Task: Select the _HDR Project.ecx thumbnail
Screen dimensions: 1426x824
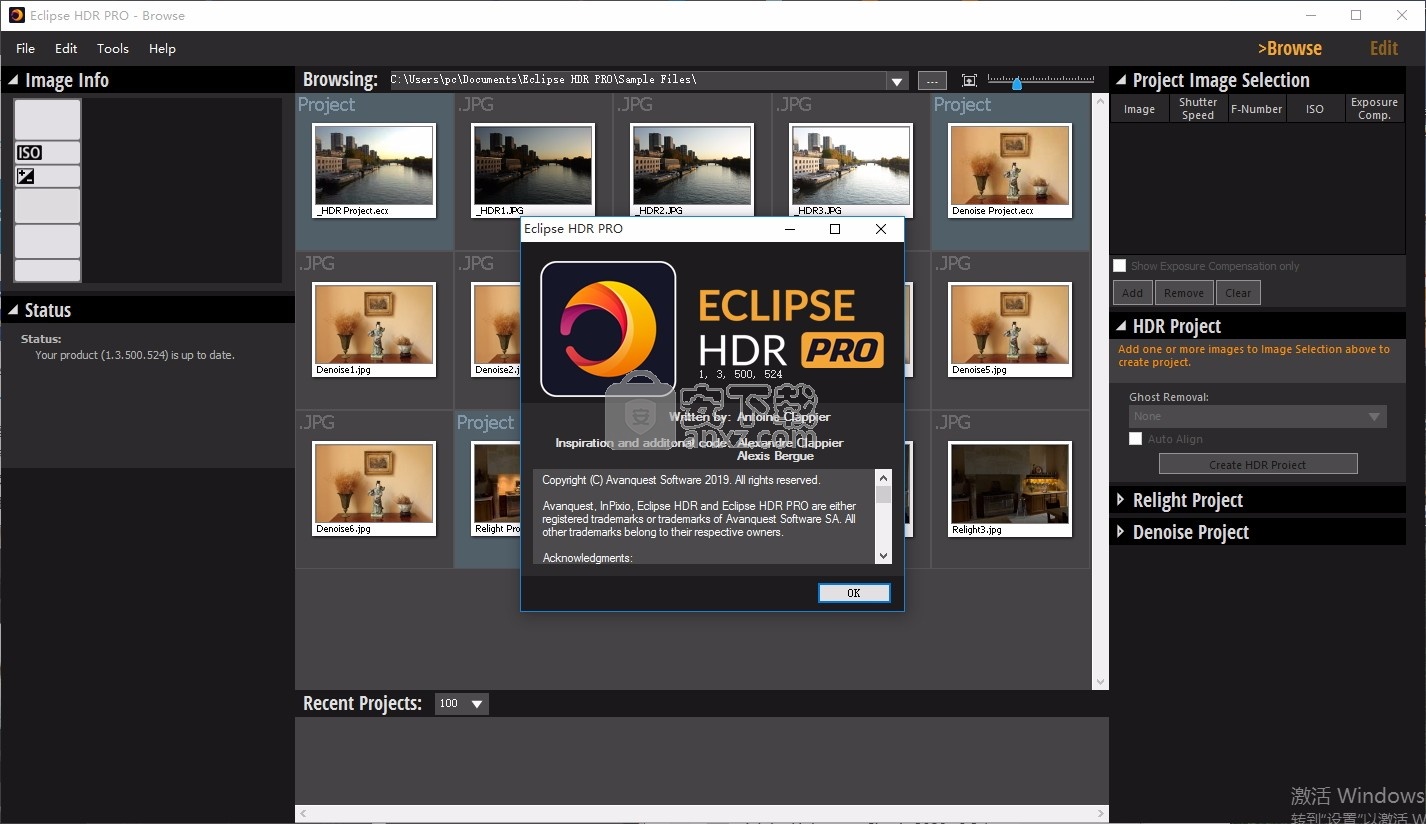Action: 374,170
